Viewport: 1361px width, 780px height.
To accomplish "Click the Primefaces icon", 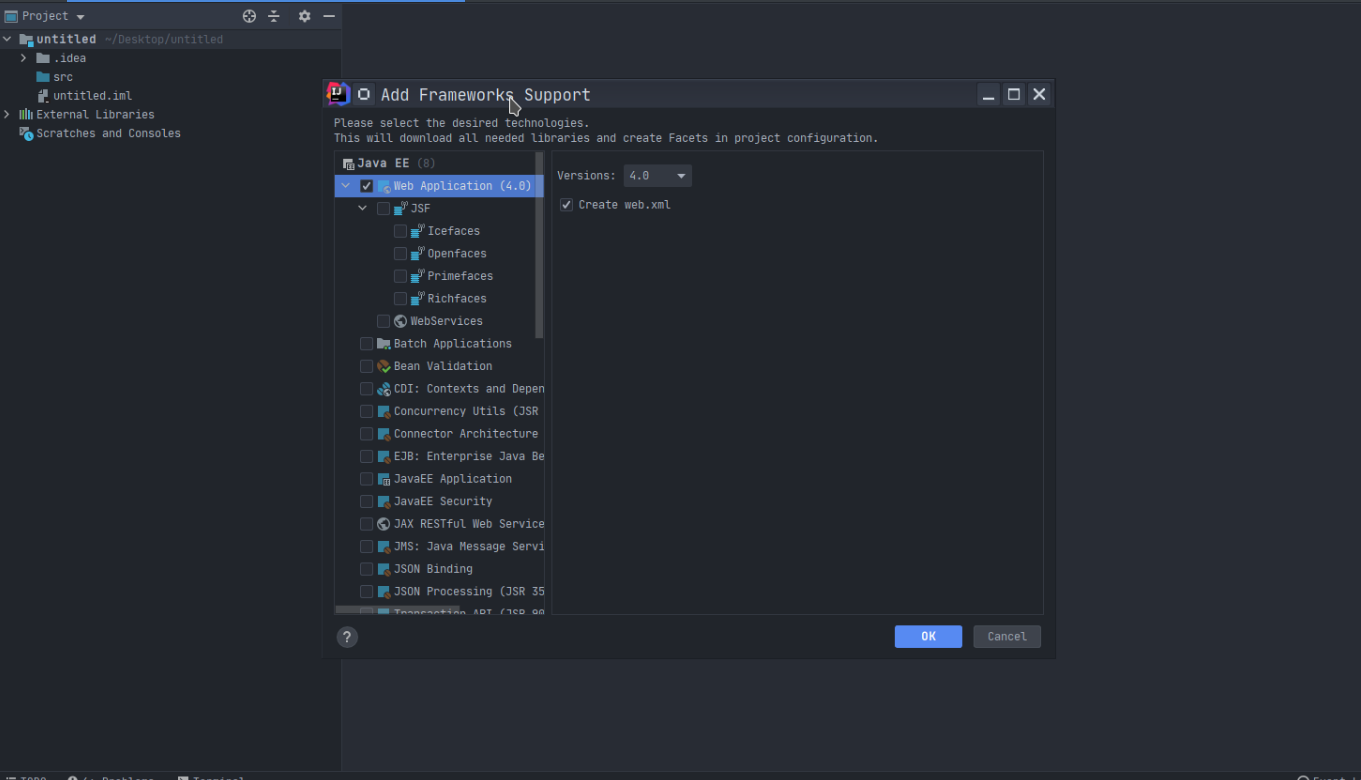I will [418, 276].
